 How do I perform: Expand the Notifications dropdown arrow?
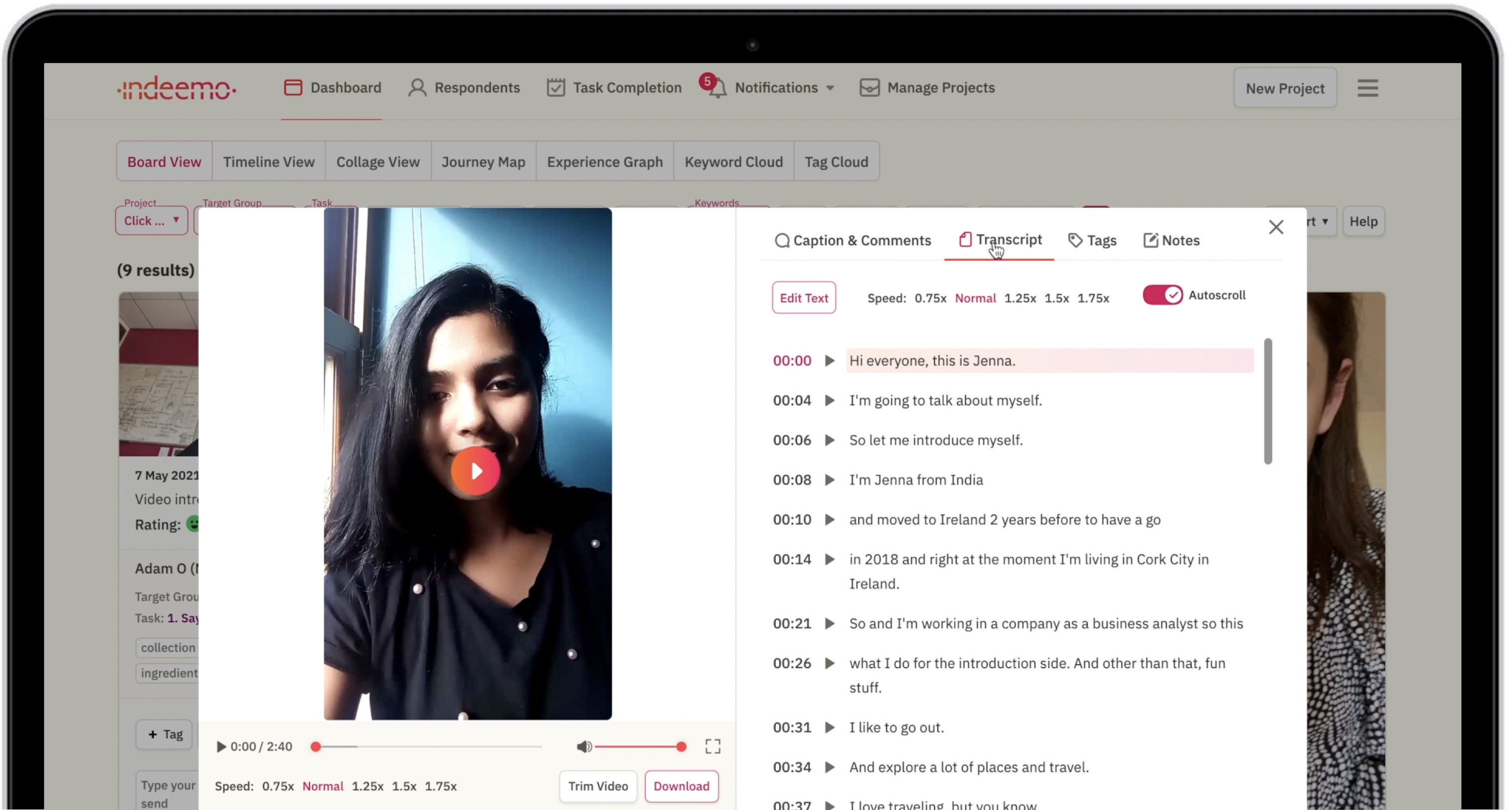830,88
